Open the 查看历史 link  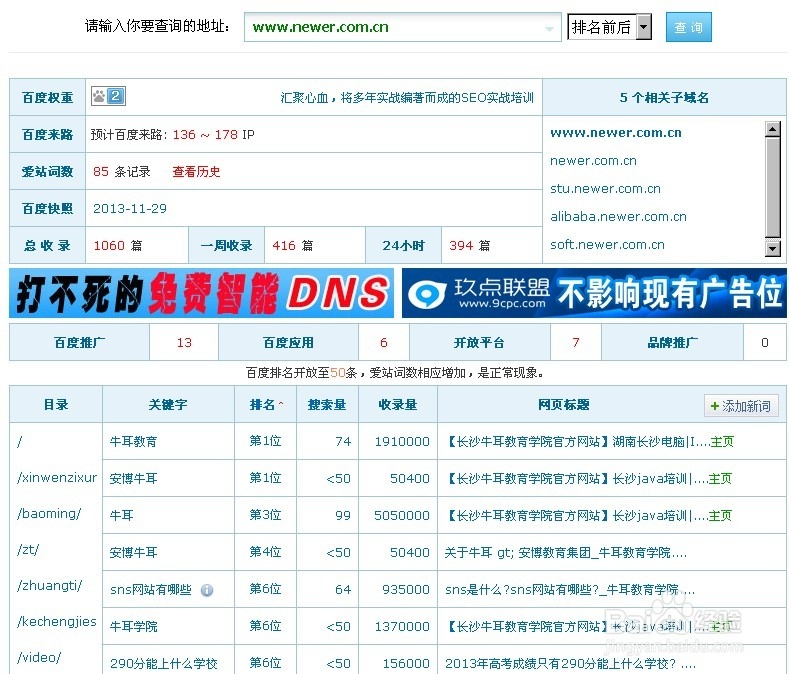point(196,172)
